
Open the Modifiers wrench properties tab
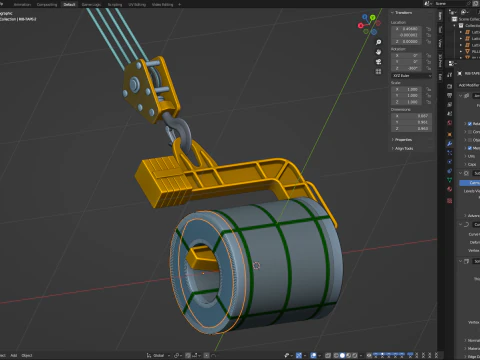[450, 144]
